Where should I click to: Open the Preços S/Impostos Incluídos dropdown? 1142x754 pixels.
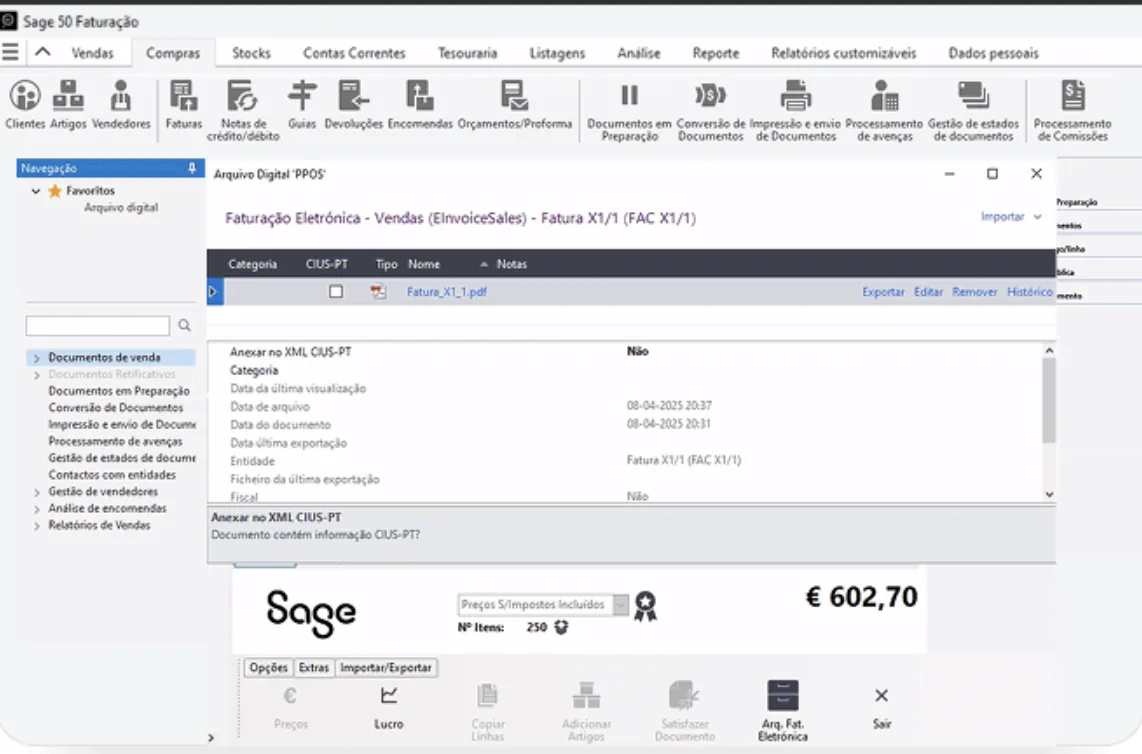point(621,605)
